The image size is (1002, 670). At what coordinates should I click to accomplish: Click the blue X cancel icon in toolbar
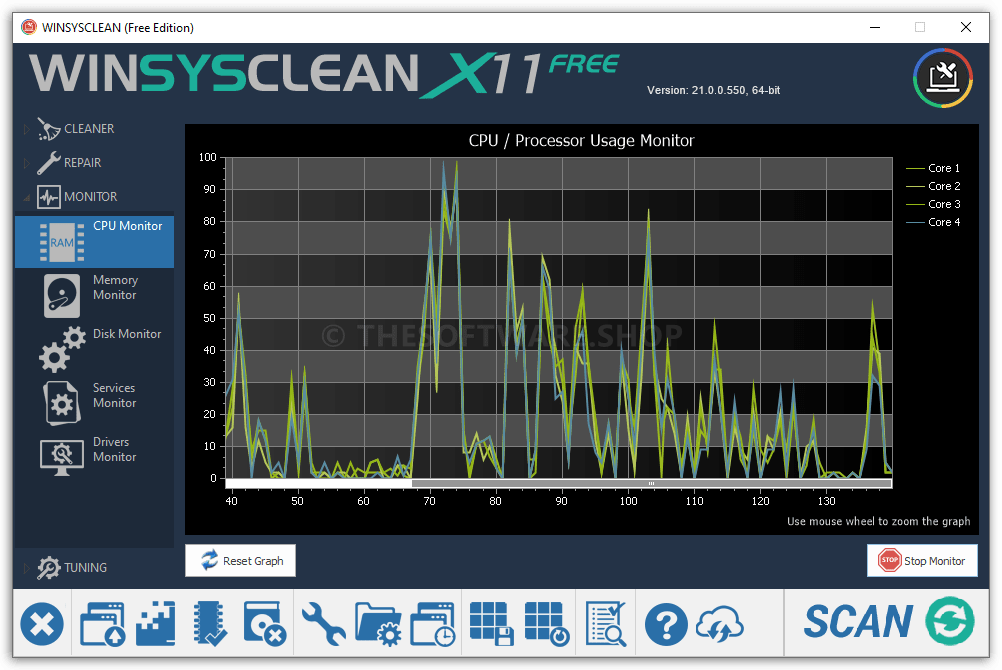42,624
